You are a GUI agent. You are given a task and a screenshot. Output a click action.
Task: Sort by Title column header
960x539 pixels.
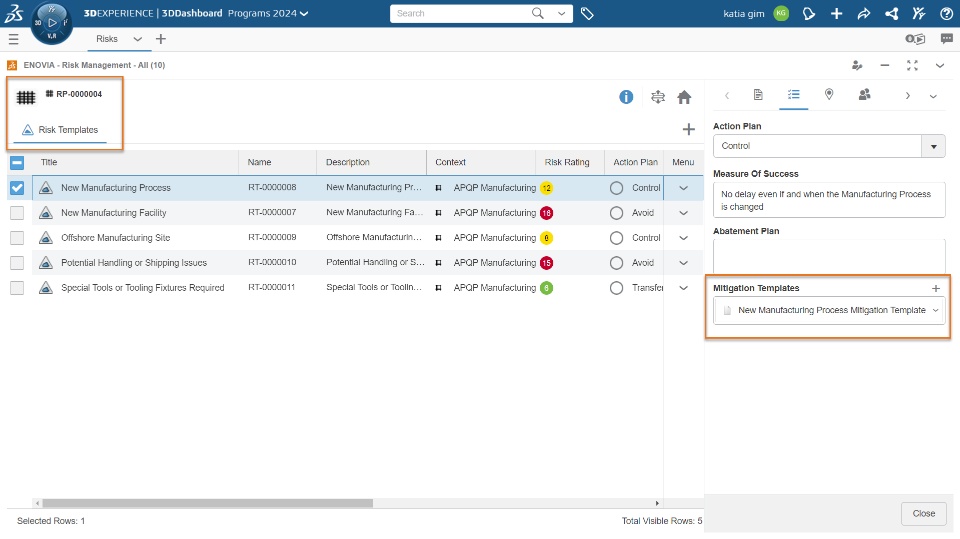point(49,162)
